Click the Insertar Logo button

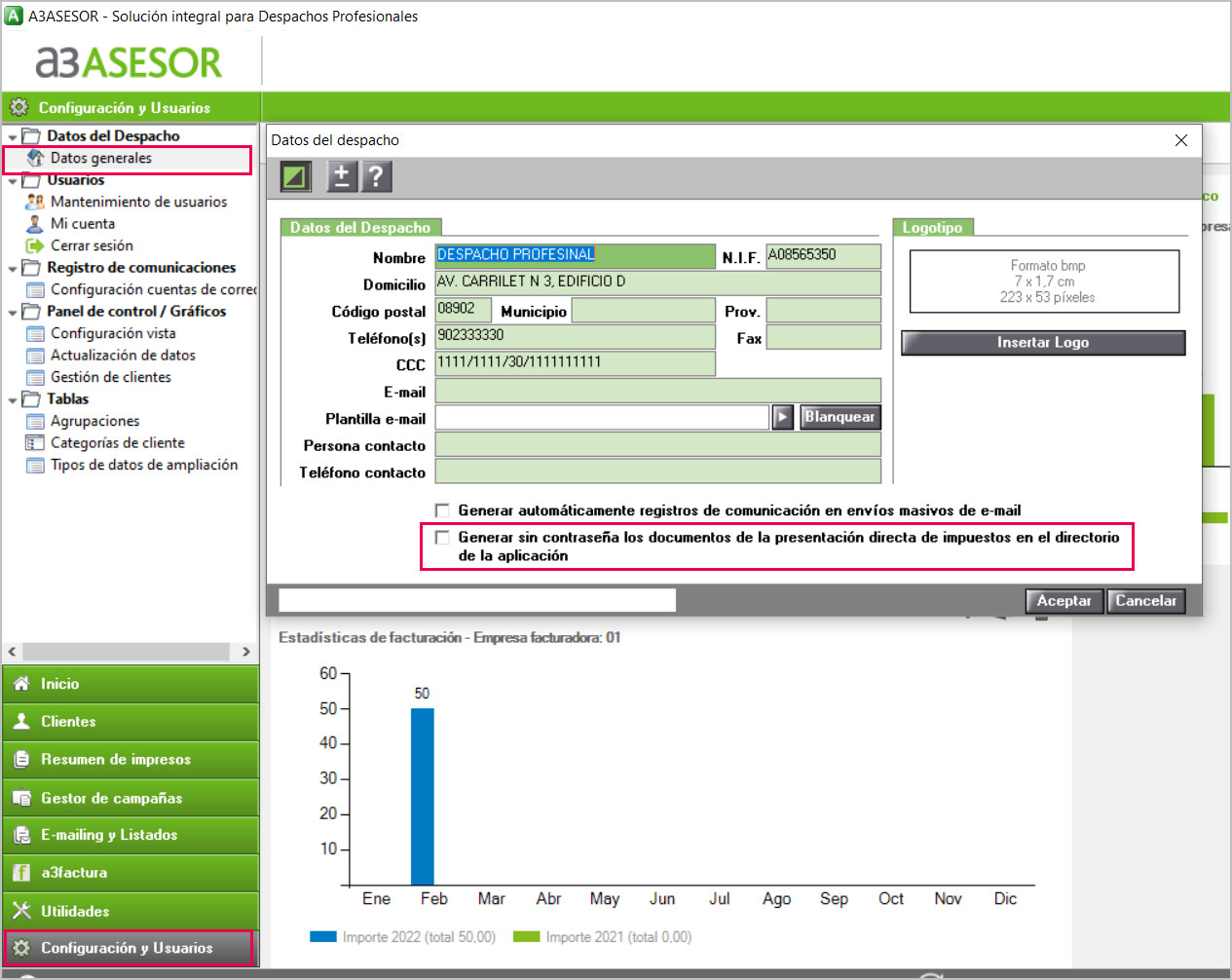(x=1043, y=343)
